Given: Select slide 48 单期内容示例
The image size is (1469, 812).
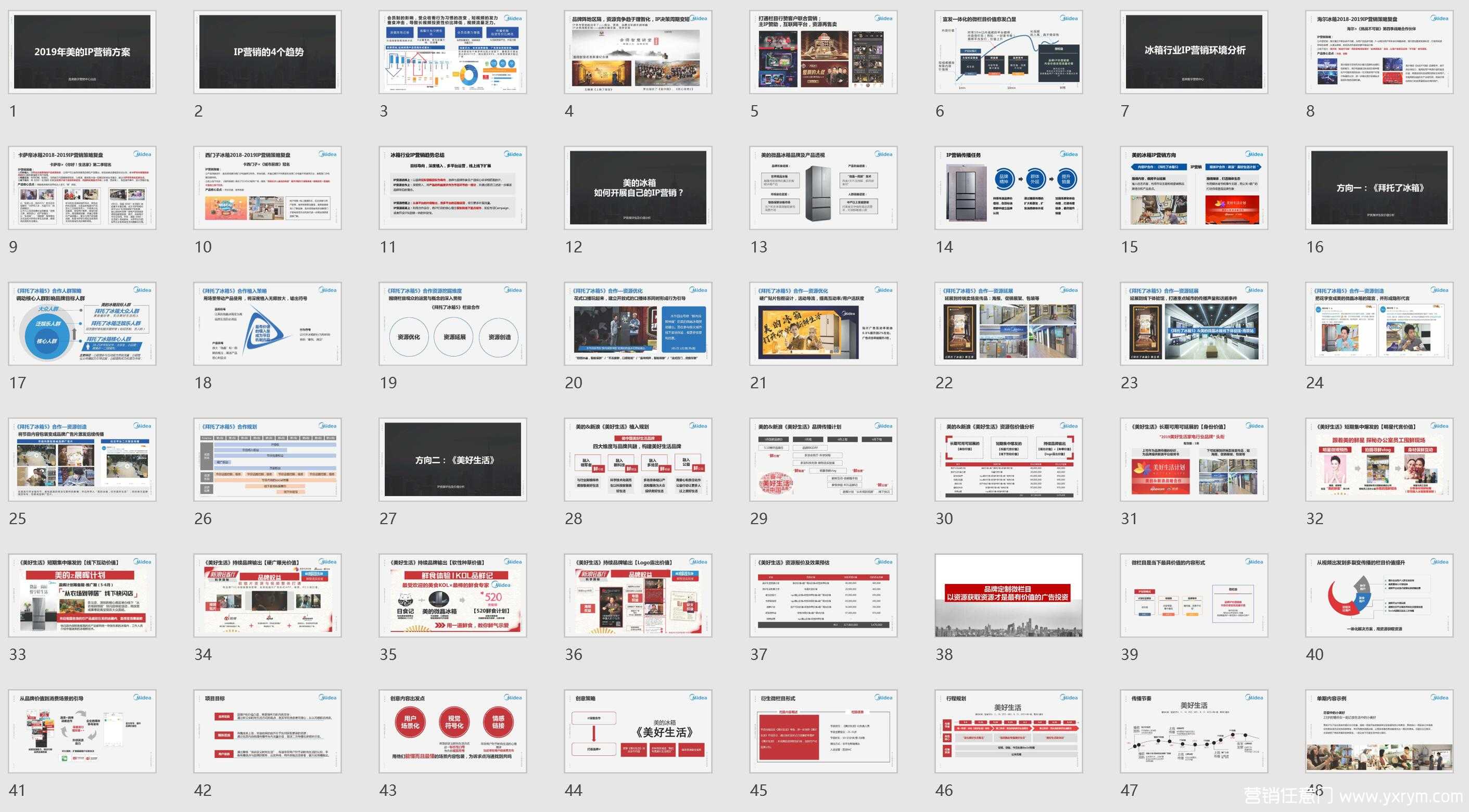Looking at the screenshot, I should pos(1379,731).
